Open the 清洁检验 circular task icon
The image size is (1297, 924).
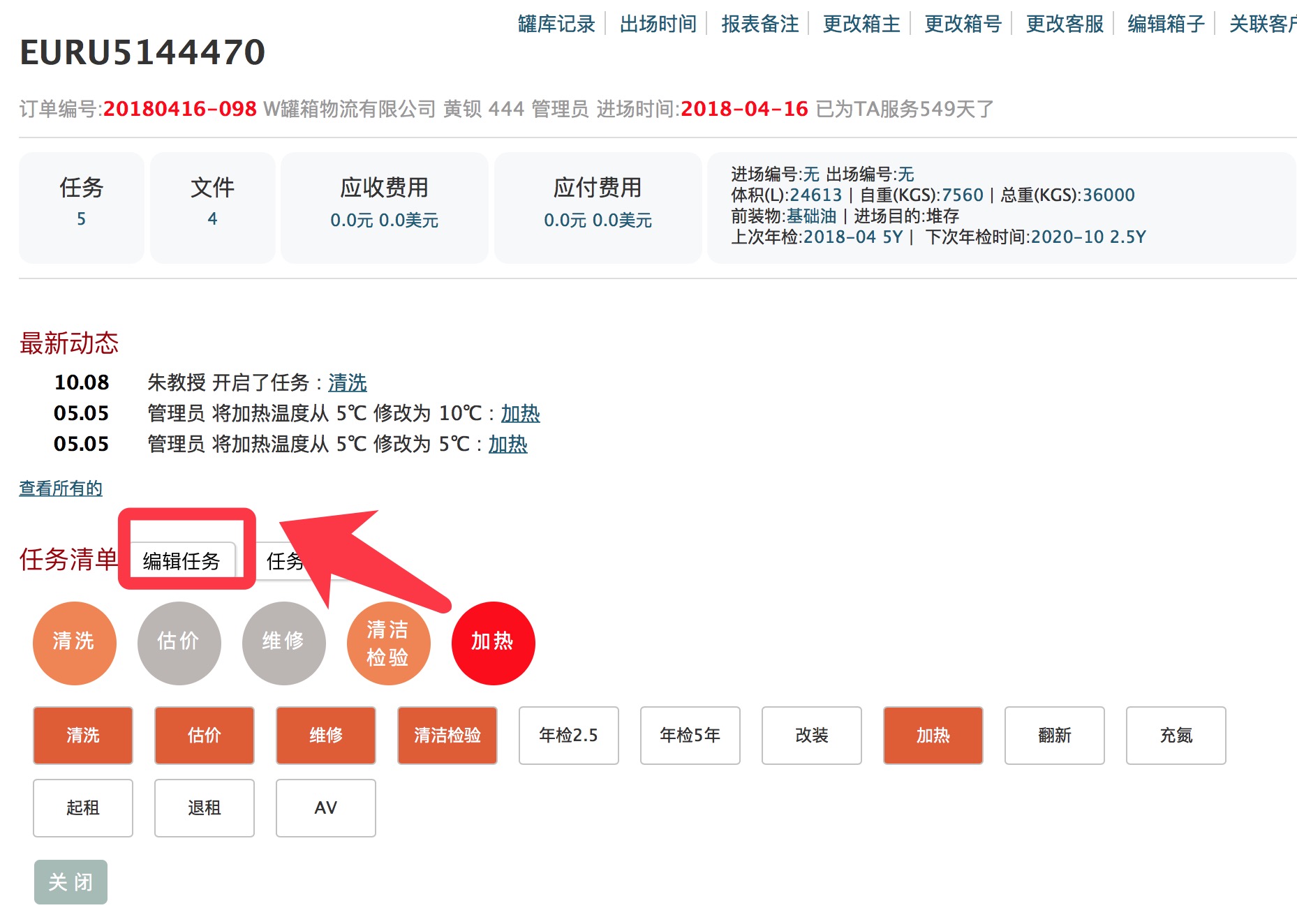[388, 643]
